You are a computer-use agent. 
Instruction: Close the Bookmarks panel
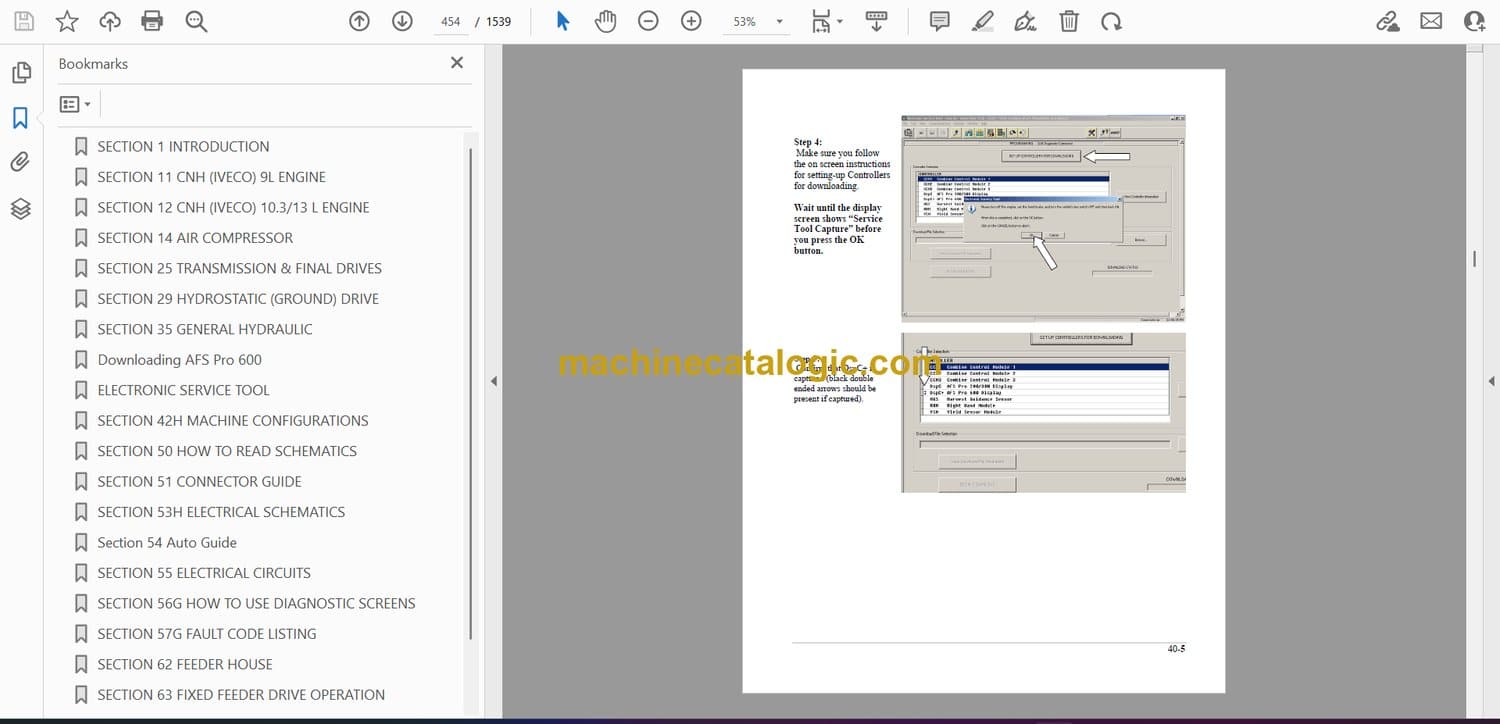tap(457, 63)
